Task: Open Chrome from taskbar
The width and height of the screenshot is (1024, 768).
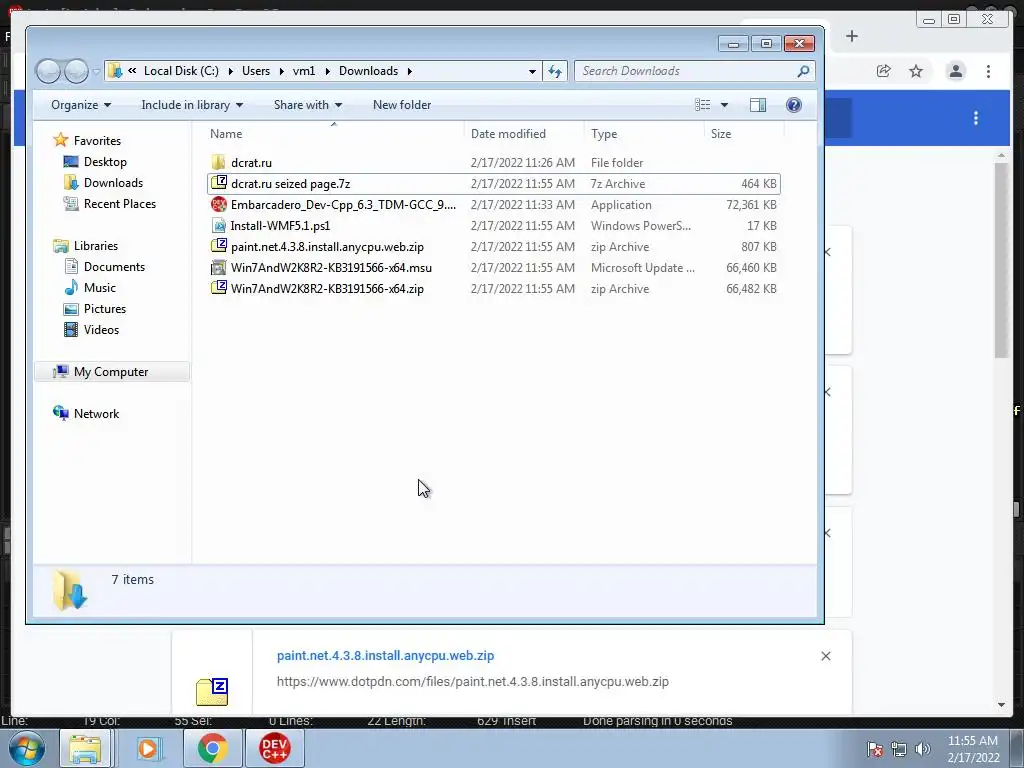Action: [212, 748]
